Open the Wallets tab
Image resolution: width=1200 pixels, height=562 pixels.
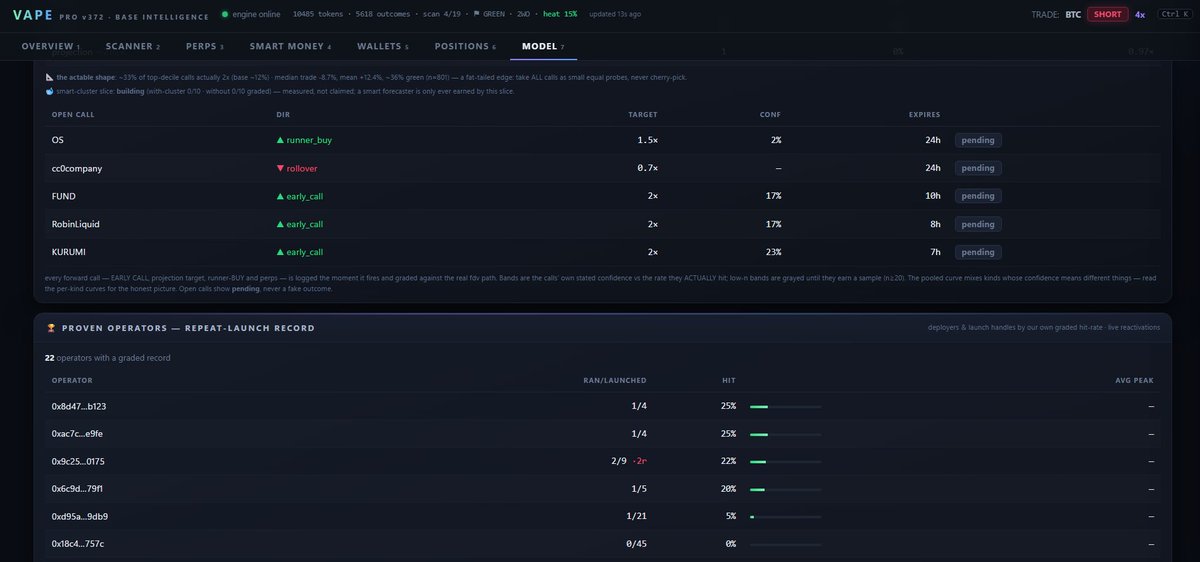[383, 46]
